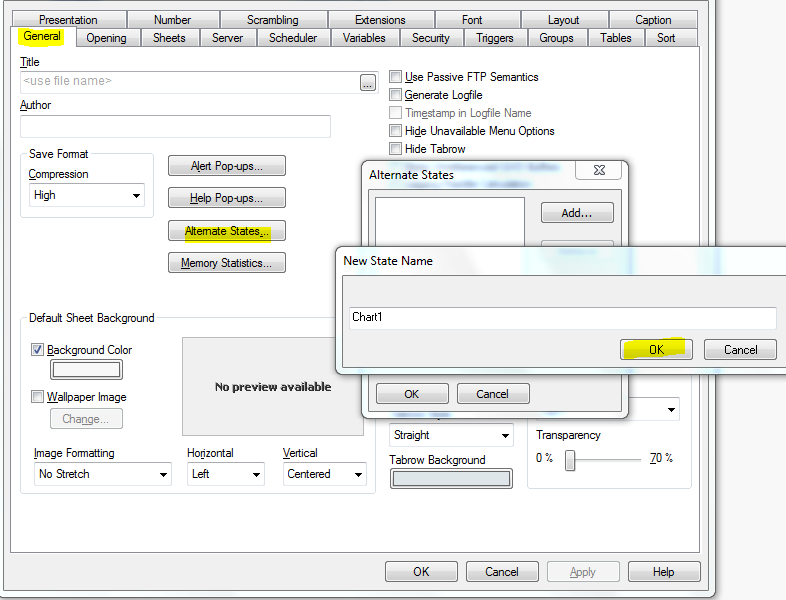Focus the Author input field
This screenshot has width=786, height=600.
[x=175, y=126]
